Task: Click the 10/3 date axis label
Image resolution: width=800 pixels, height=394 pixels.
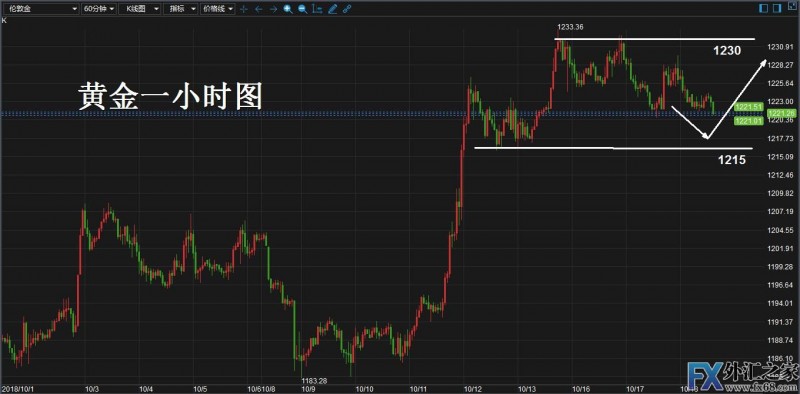Action: (91, 388)
